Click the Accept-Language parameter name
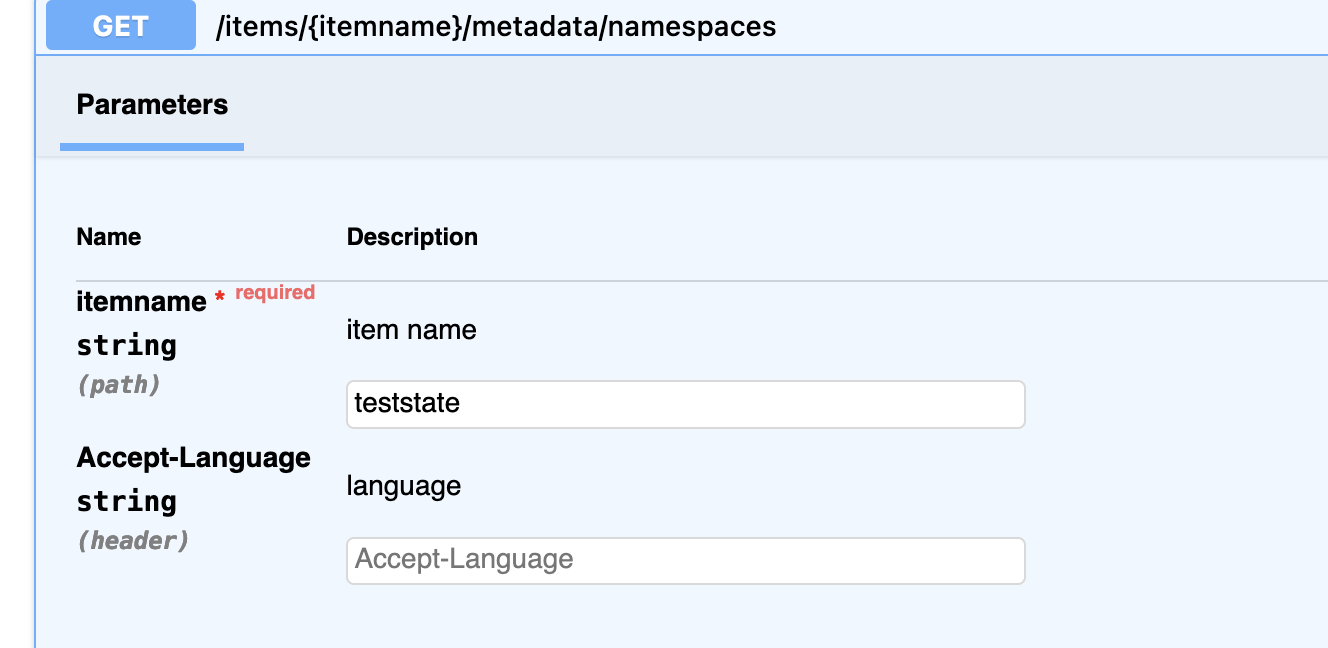This screenshot has height=648, width=1328. pos(194,458)
